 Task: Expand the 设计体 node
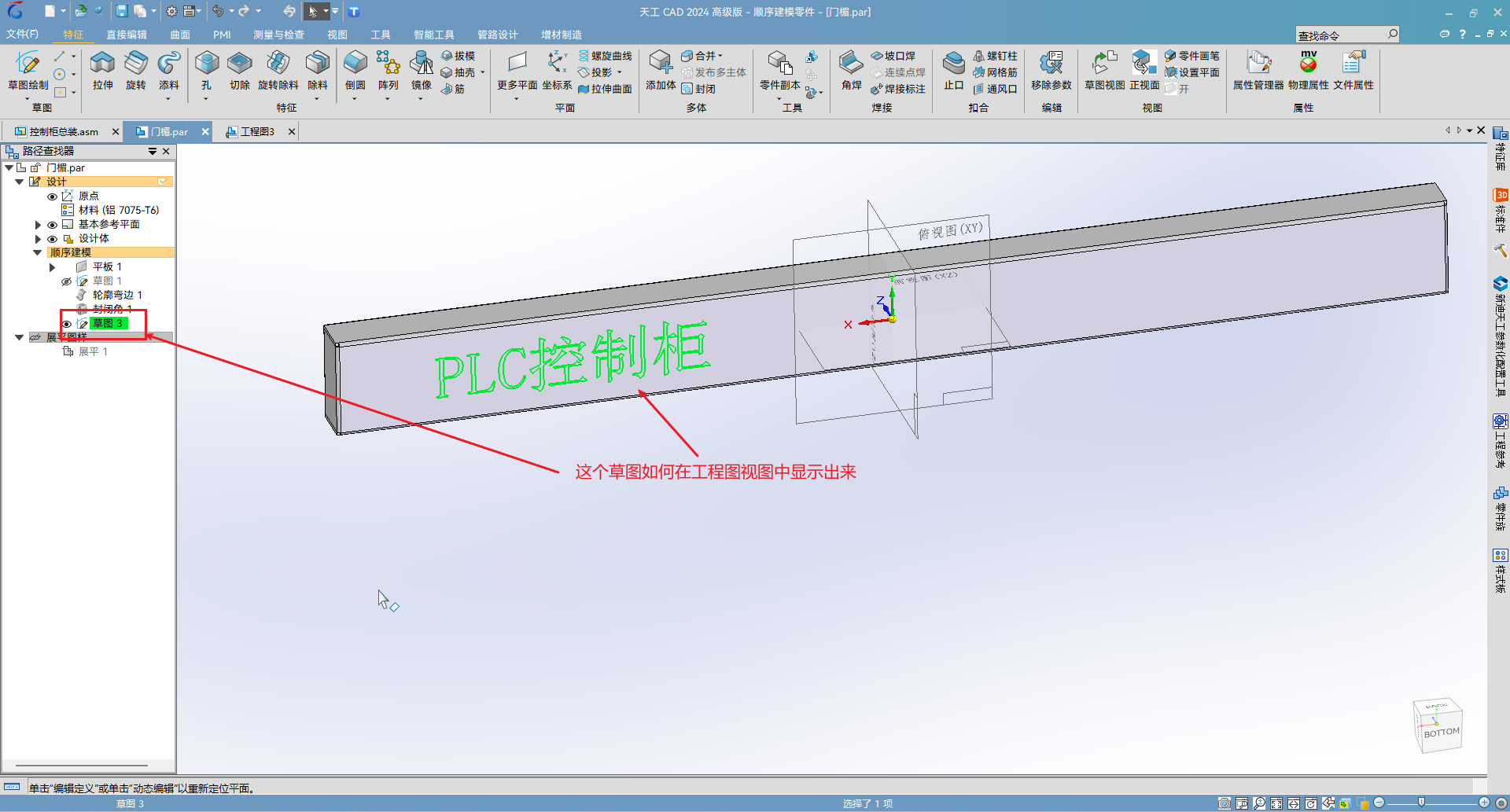[38, 239]
